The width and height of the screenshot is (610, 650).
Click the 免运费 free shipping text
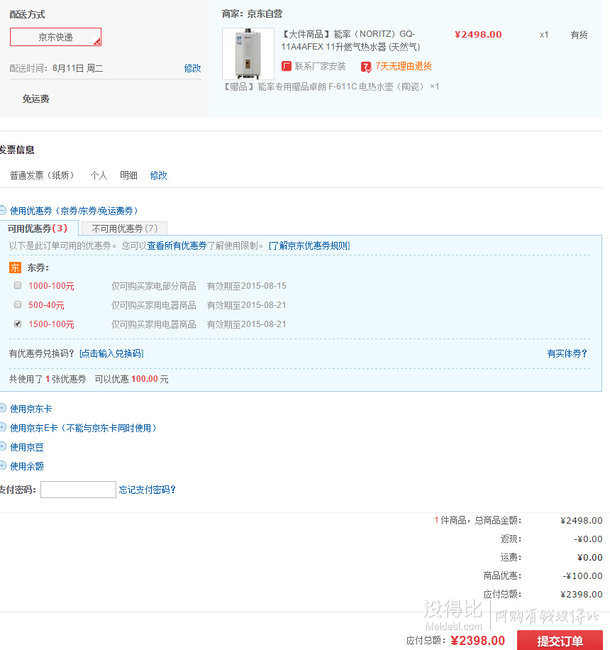(36, 99)
